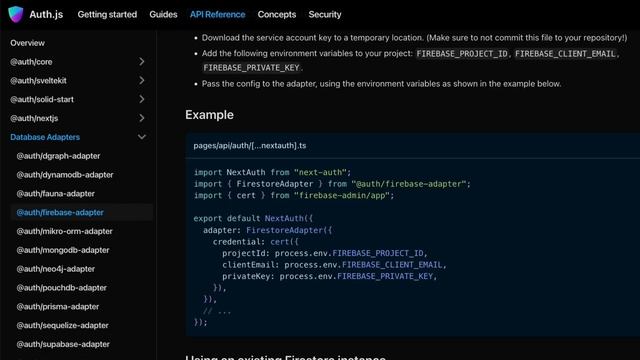
Task: Open the @auth/core sidebar entry
Action: (x=31, y=62)
